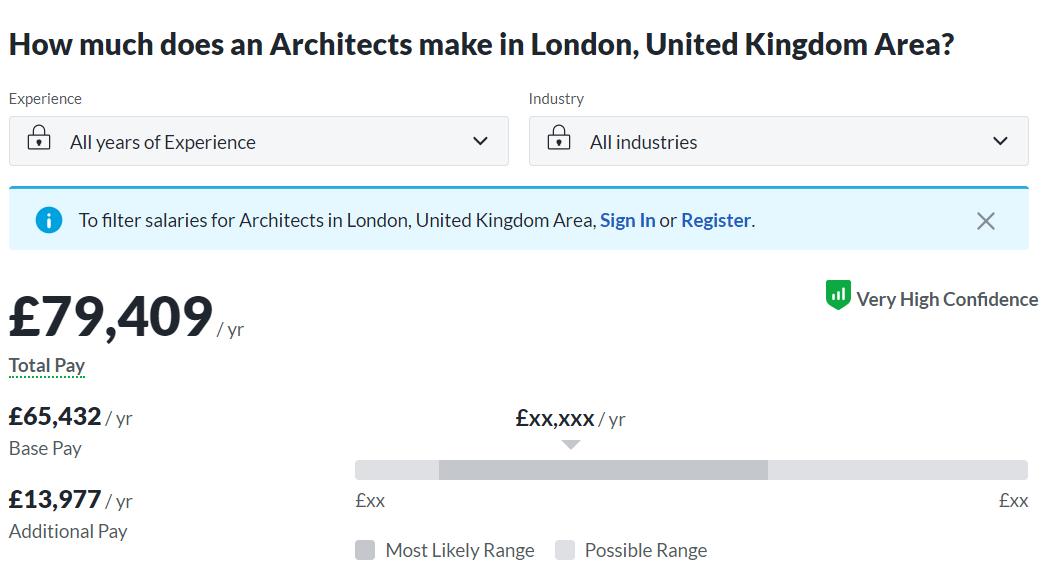Viewport: 1050px width, 577px height.
Task: Dismiss the filter notification banner
Action: (x=985, y=220)
